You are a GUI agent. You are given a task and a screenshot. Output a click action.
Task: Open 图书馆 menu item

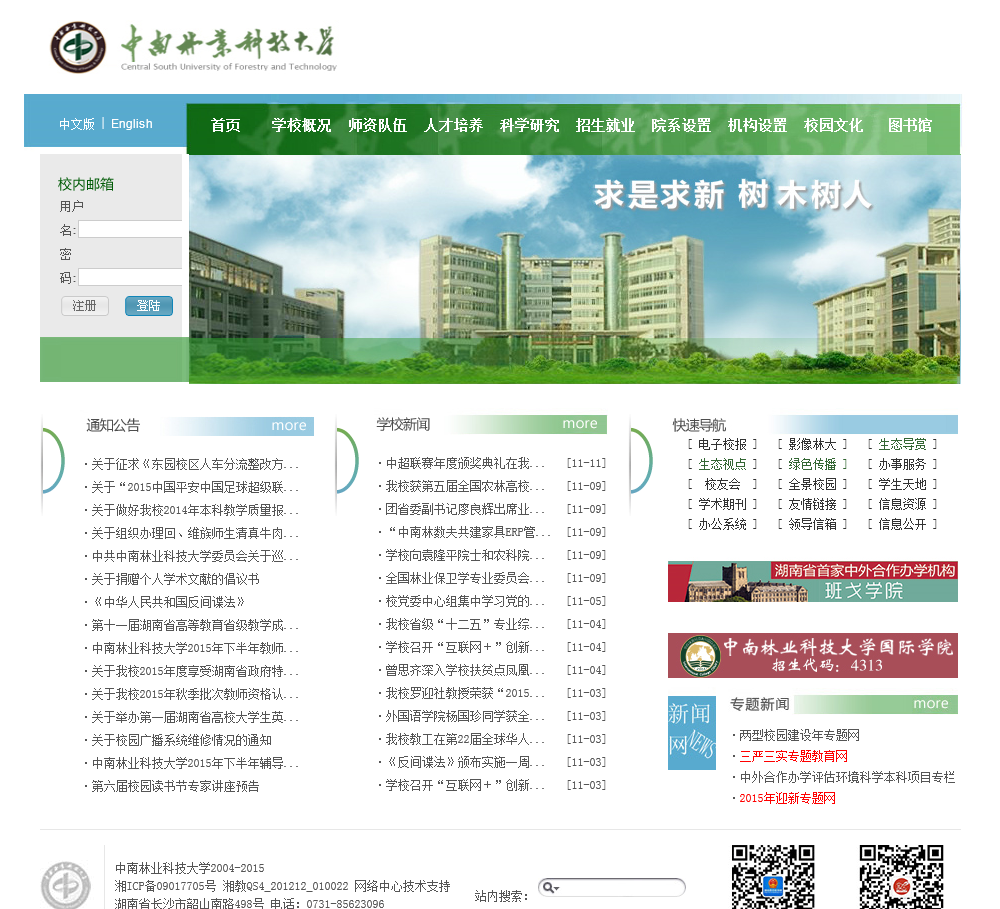[910, 125]
